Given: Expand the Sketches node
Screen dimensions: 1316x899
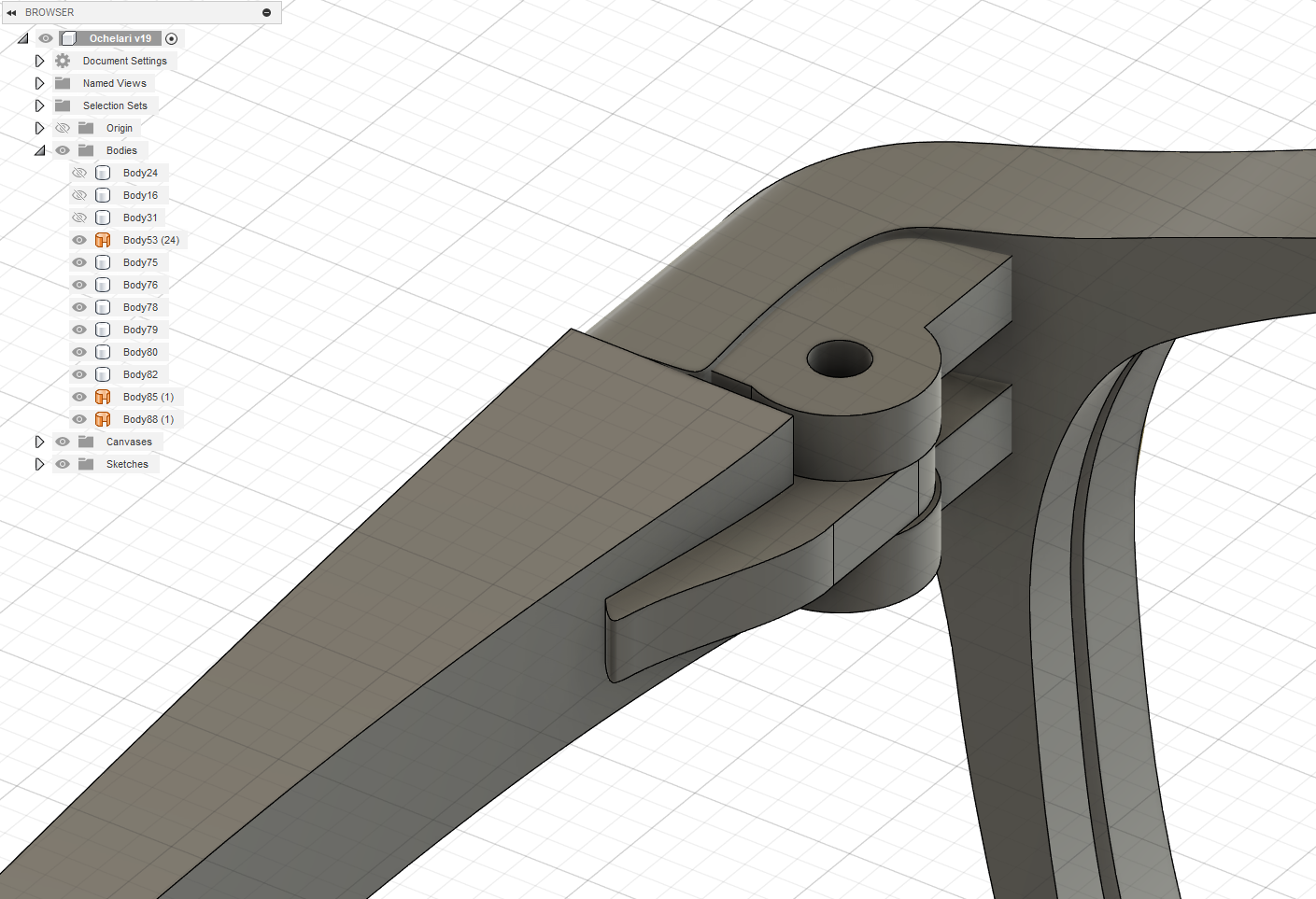Looking at the screenshot, I should (x=39, y=464).
